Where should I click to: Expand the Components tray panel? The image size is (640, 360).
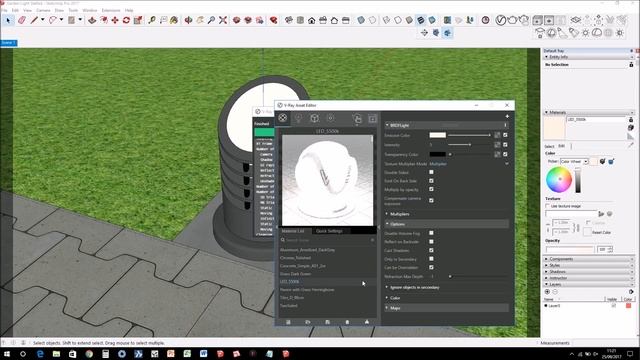(588, 259)
